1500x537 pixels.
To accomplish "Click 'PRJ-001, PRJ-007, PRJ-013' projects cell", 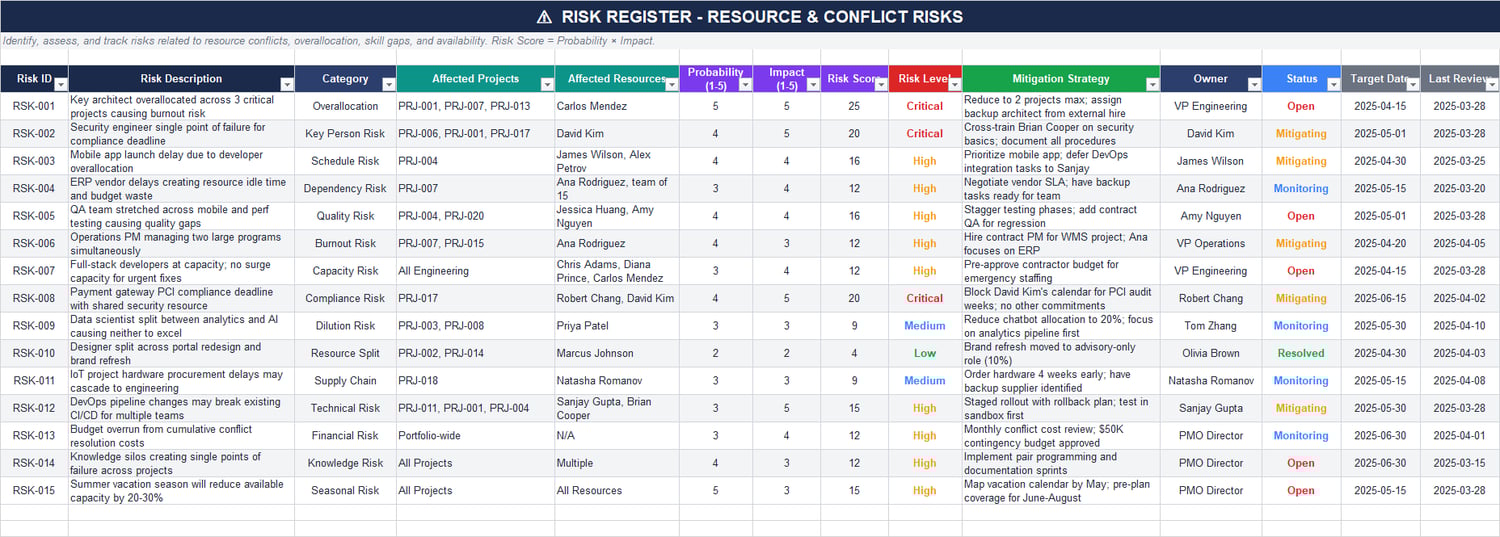I will coord(475,106).
